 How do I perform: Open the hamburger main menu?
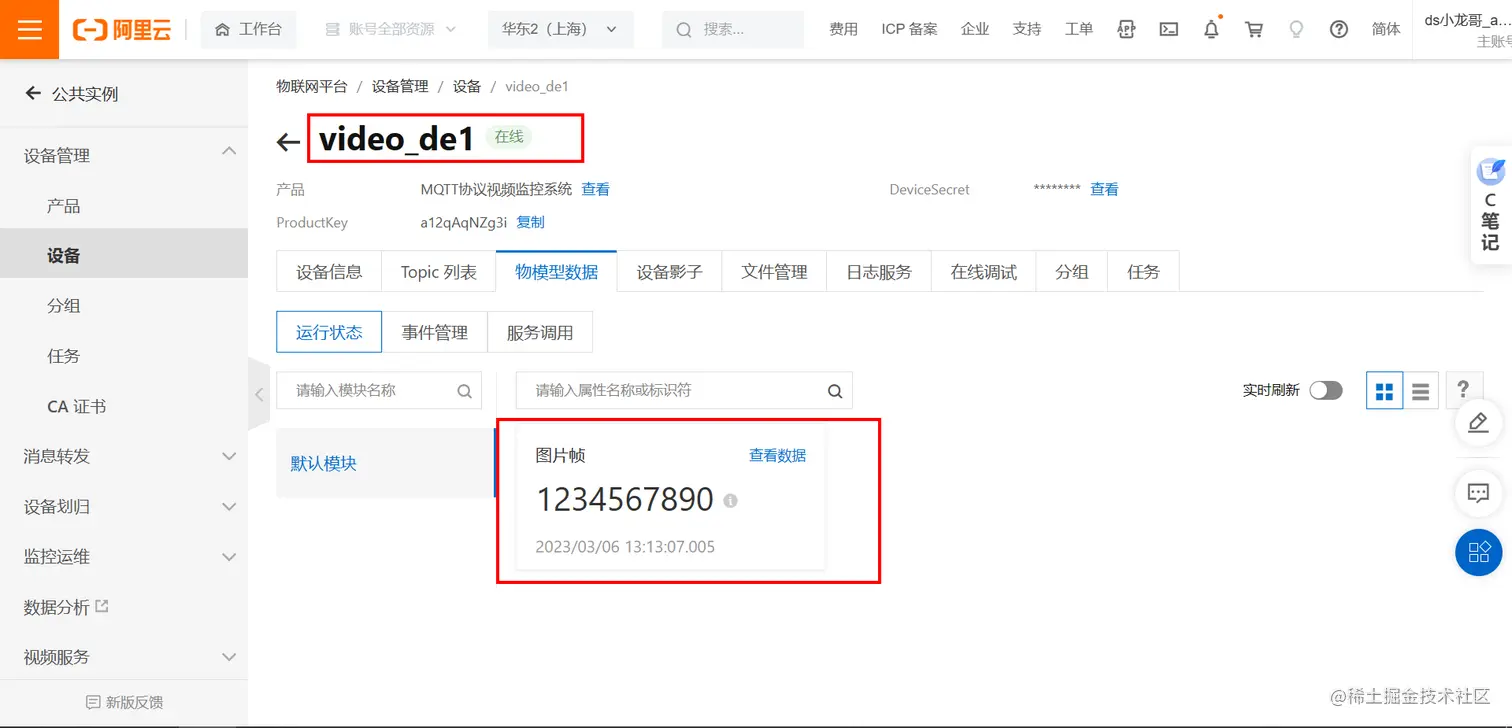[x=30, y=29]
